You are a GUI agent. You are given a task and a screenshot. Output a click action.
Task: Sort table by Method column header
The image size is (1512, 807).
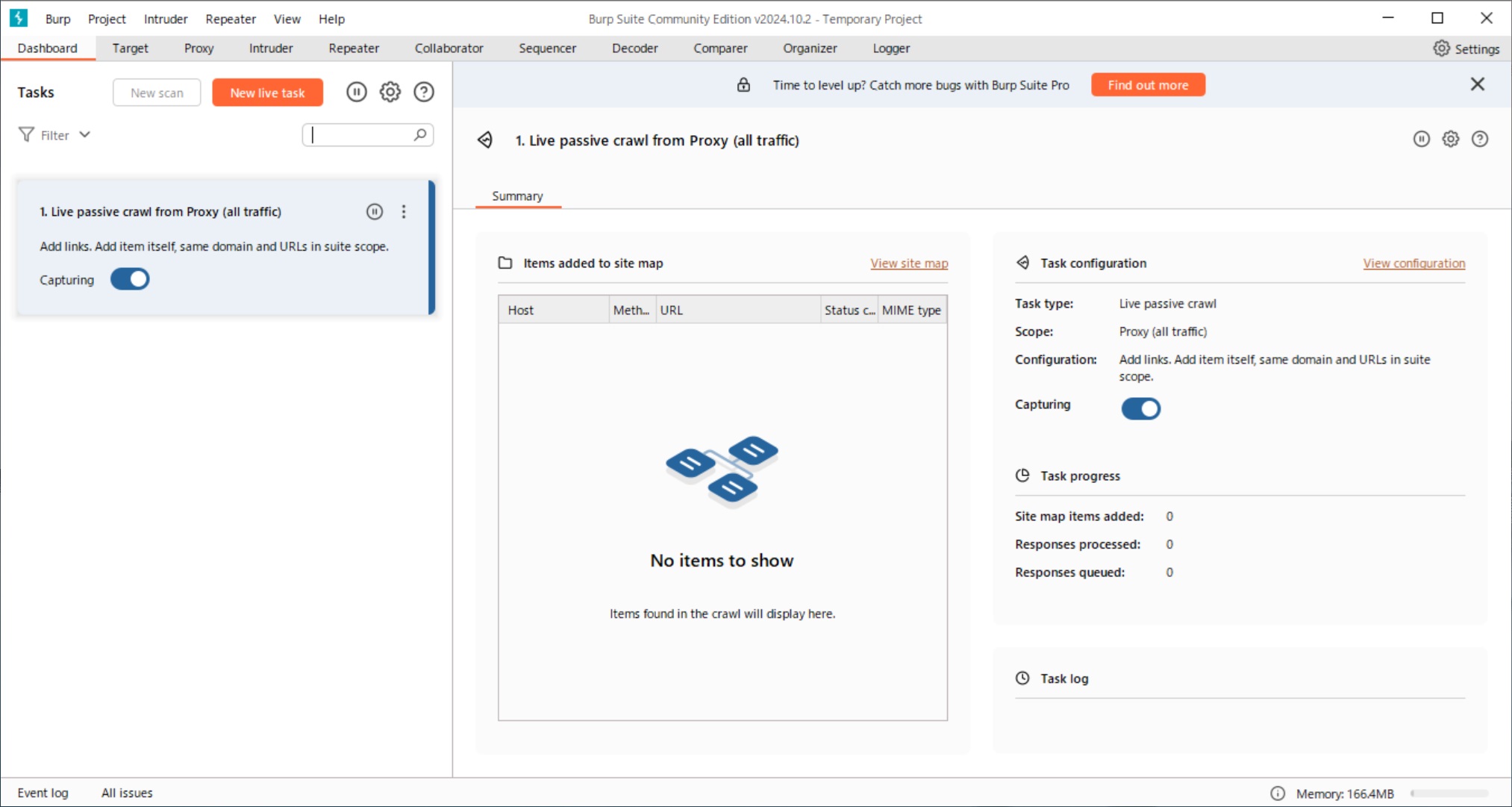[x=631, y=310]
